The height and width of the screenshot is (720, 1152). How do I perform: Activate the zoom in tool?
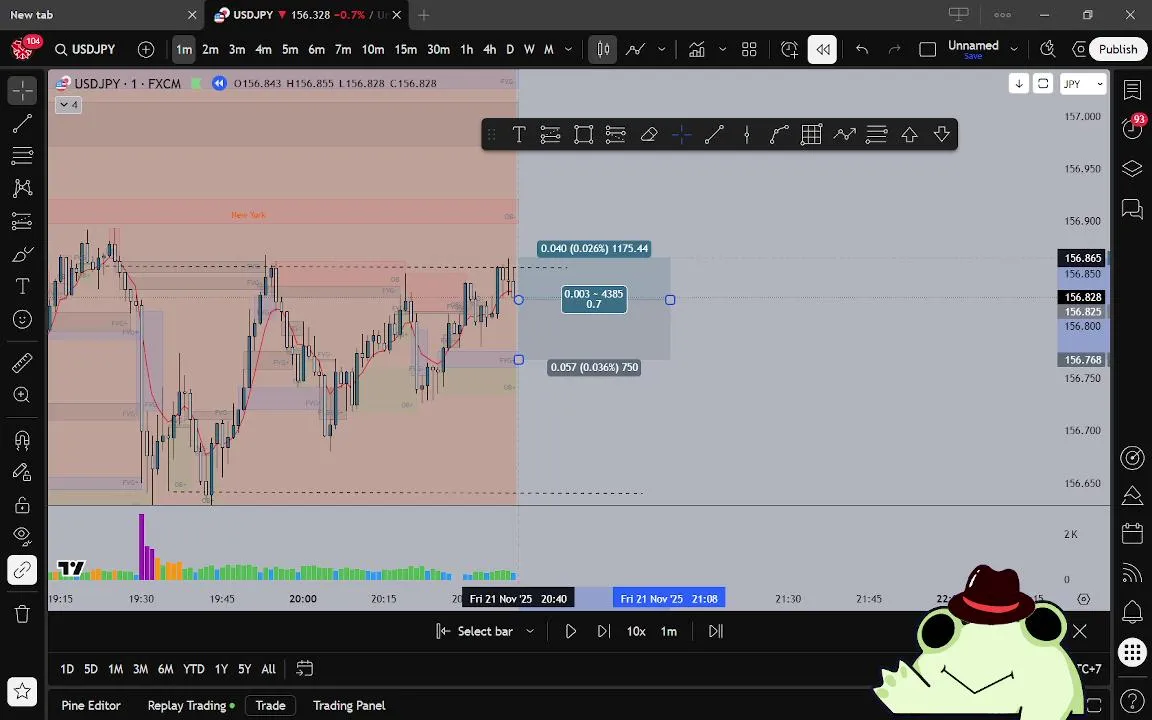click(x=22, y=395)
